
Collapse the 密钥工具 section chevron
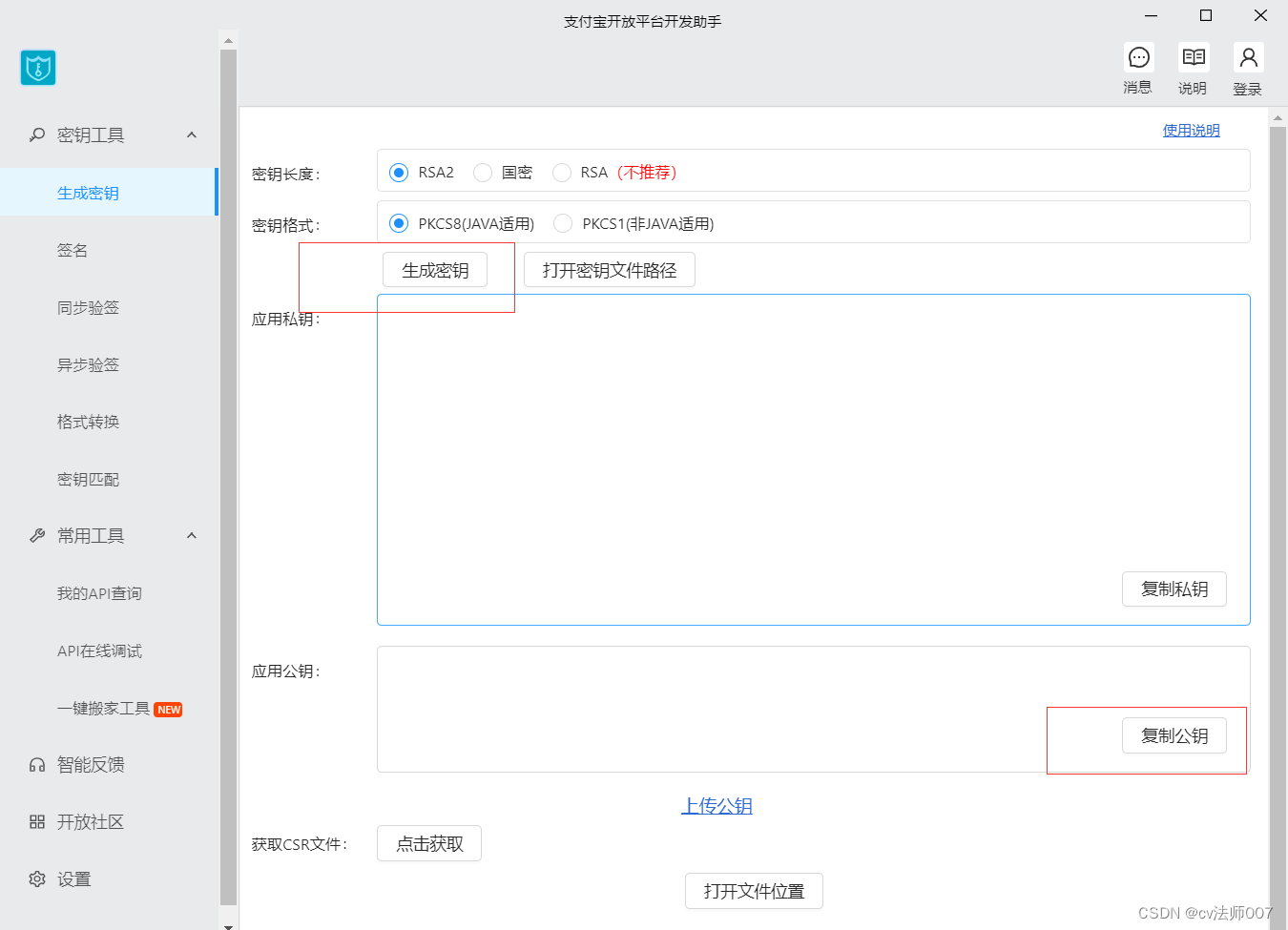(192, 135)
